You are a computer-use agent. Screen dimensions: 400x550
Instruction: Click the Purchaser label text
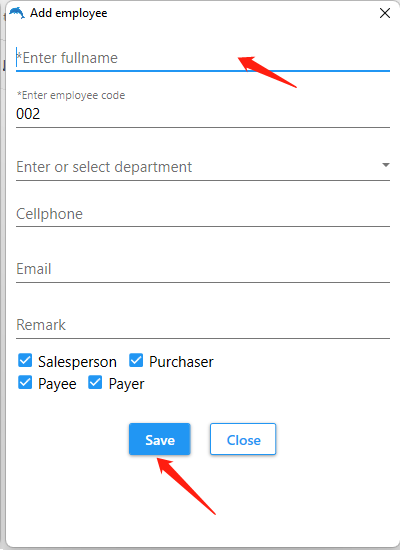pos(181,362)
